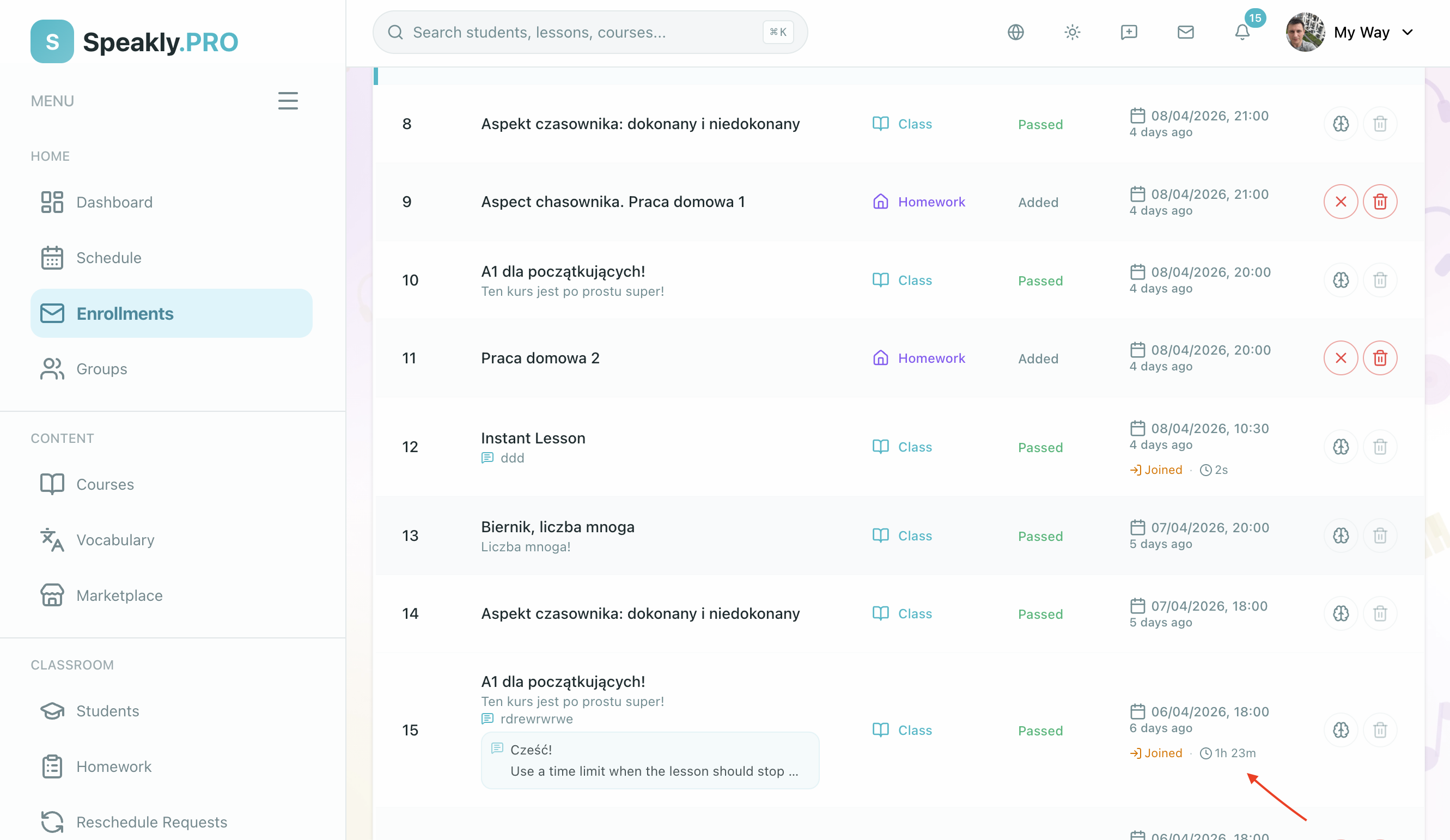Open the notifications bell
The height and width of the screenshot is (840, 1450).
[x=1242, y=32]
